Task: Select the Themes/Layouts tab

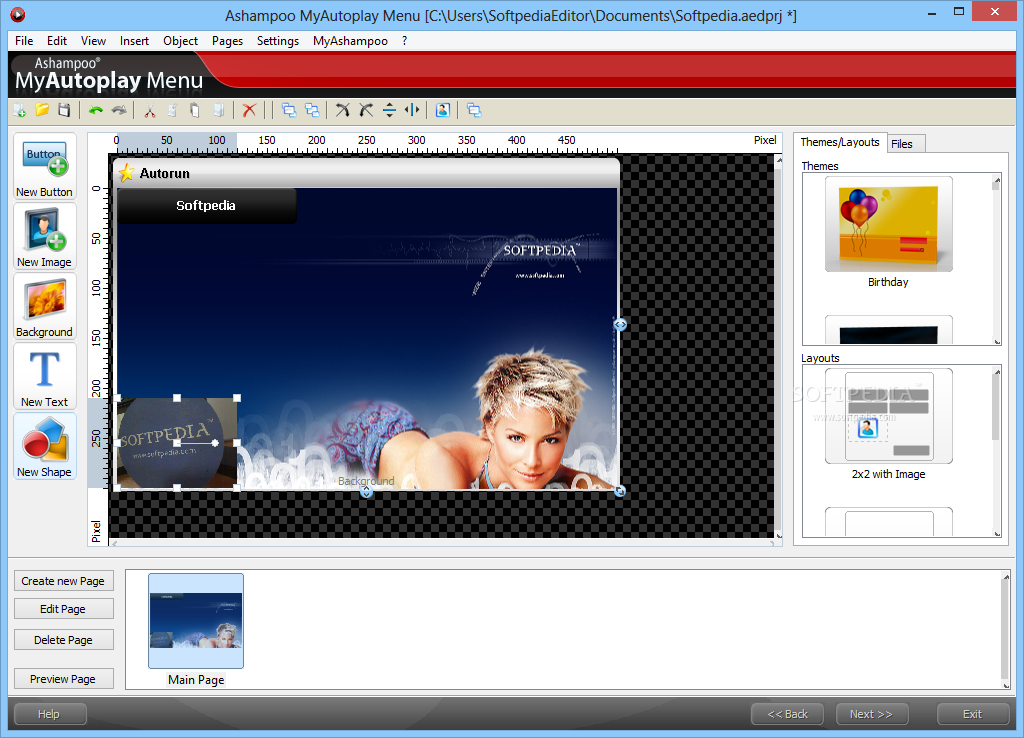Action: [x=840, y=142]
